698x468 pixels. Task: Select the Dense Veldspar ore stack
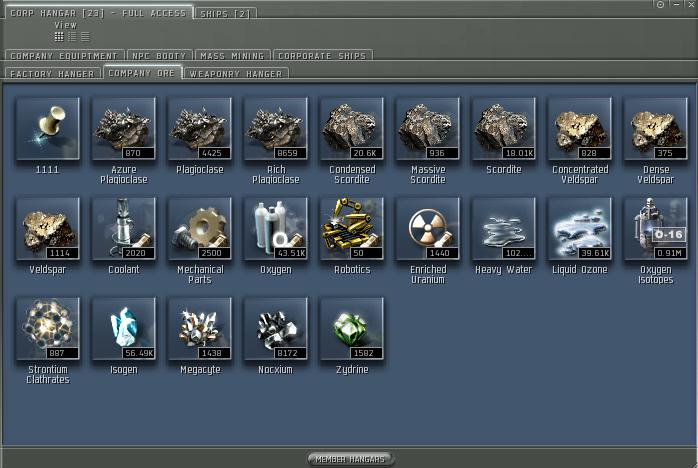click(656, 129)
